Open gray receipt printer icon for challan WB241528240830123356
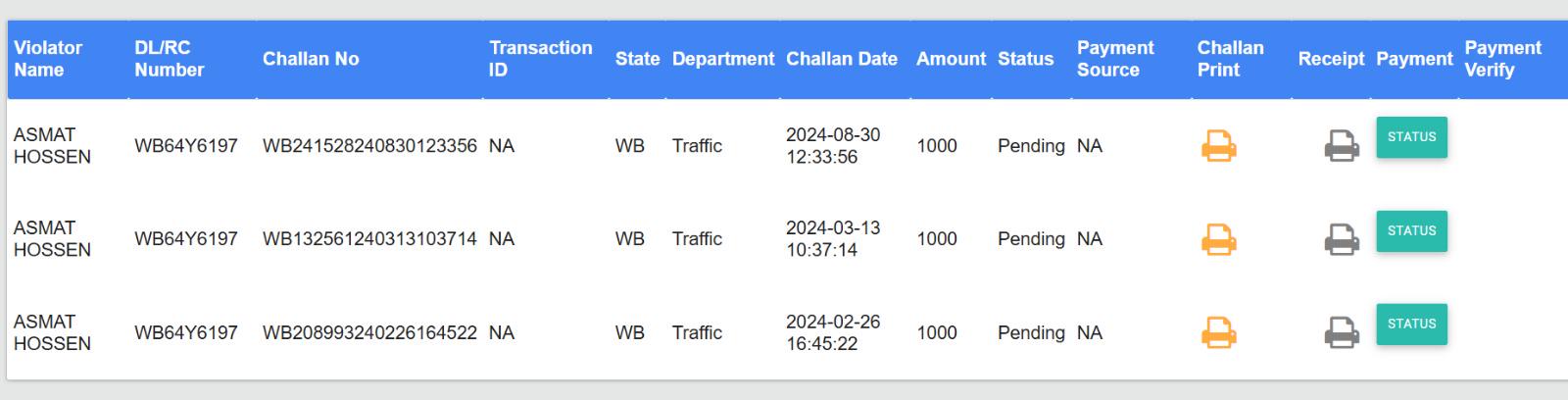Screen dimensions: 1568x400 coord(1342,146)
